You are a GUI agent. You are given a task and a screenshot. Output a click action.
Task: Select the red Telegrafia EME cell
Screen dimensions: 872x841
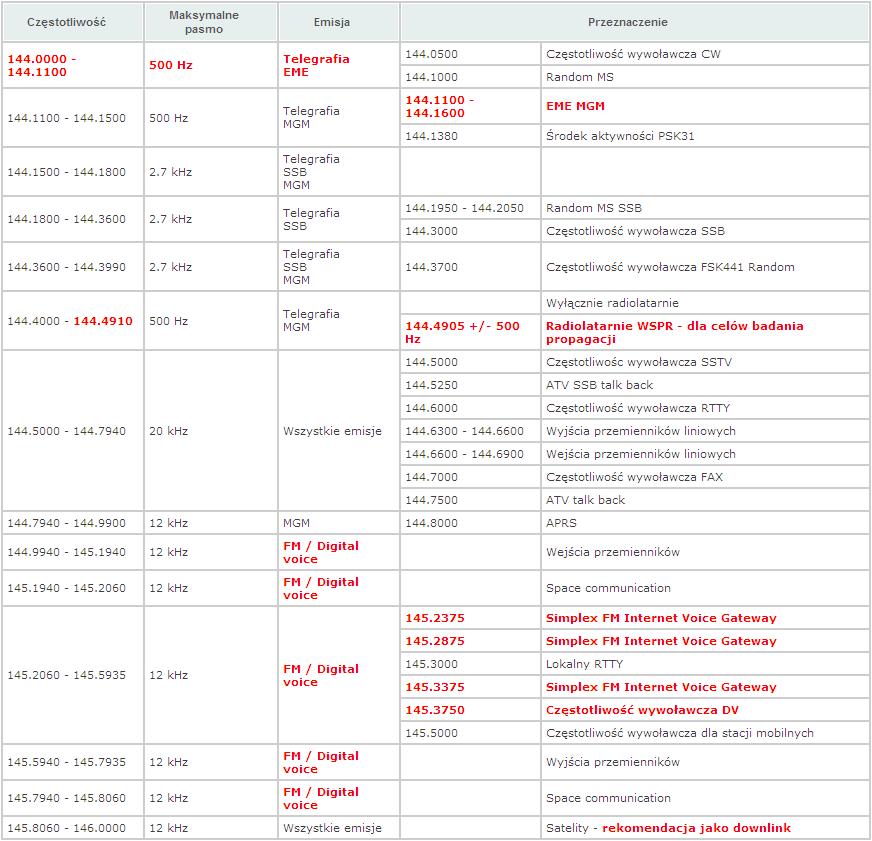(316, 66)
